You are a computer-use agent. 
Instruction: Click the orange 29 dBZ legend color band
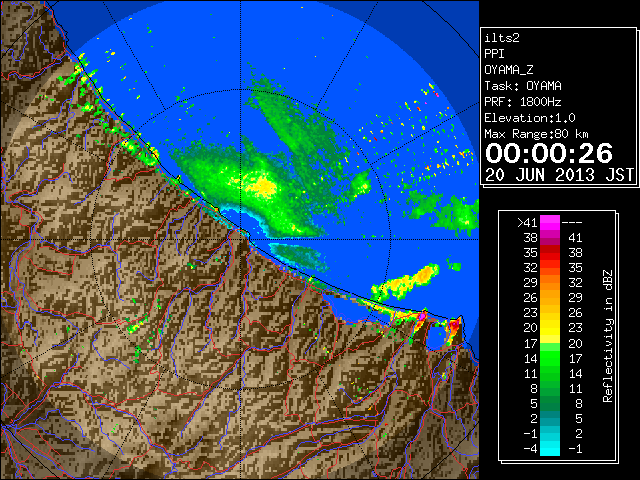click(x=550, y=282)
